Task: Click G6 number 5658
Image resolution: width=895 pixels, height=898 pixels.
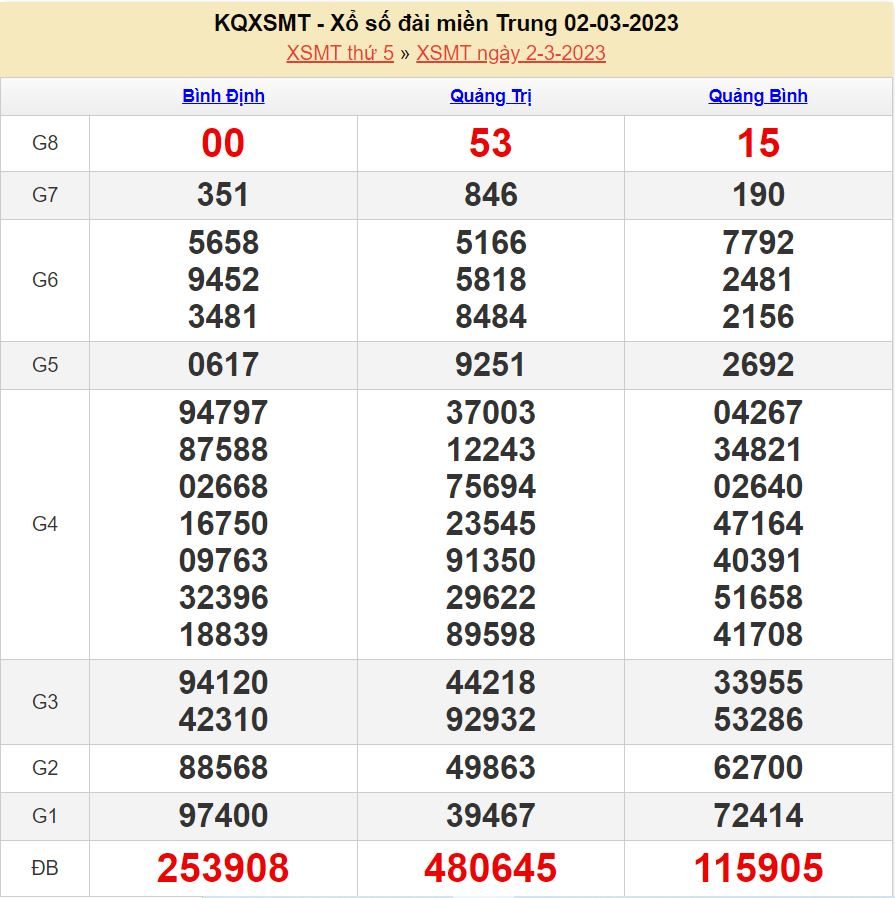Action: tap(223, 243)
